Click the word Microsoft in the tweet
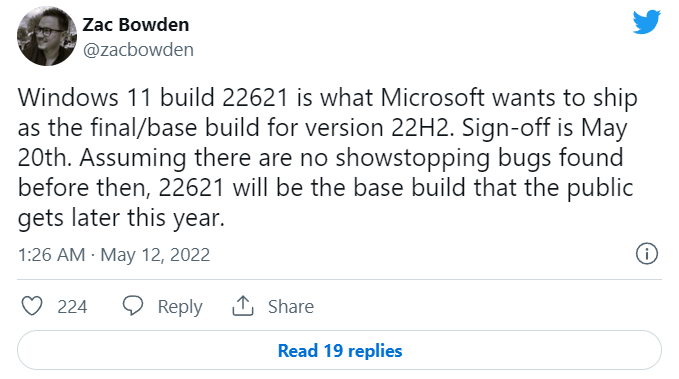 [x=433, y=97]
